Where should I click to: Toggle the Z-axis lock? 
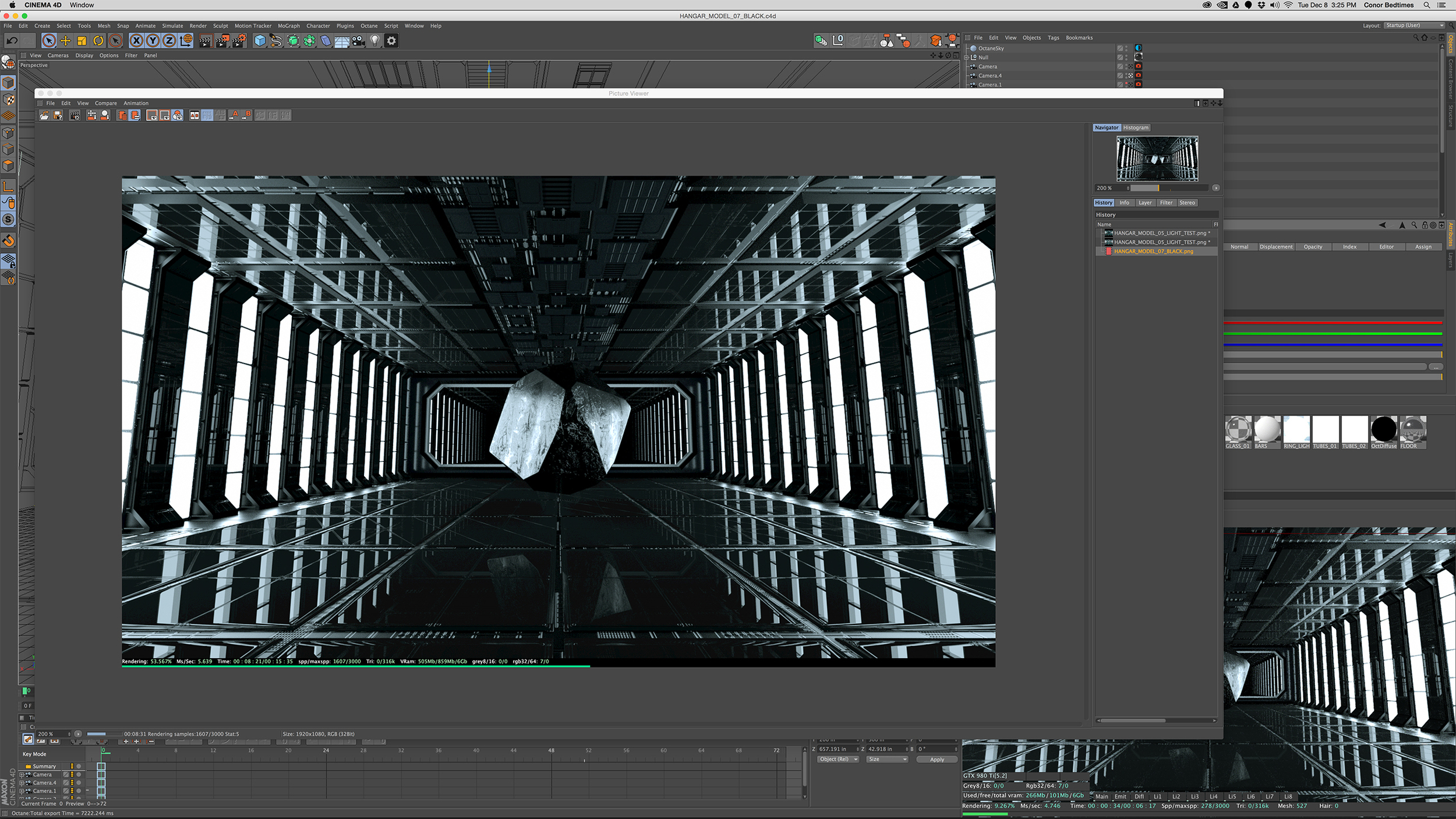point(169,40)
